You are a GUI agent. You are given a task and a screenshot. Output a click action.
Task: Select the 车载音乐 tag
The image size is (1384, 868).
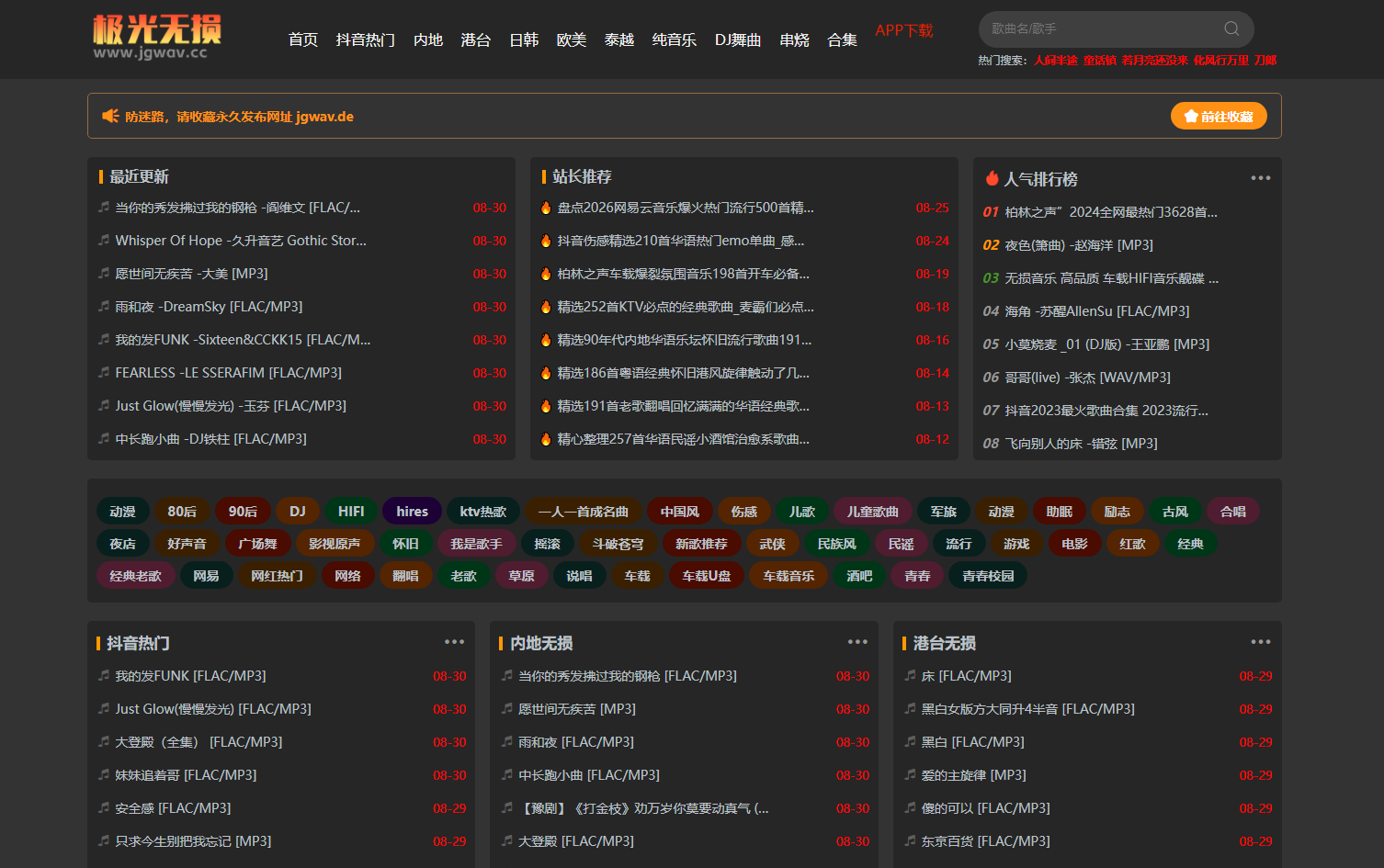click(788, 575)
